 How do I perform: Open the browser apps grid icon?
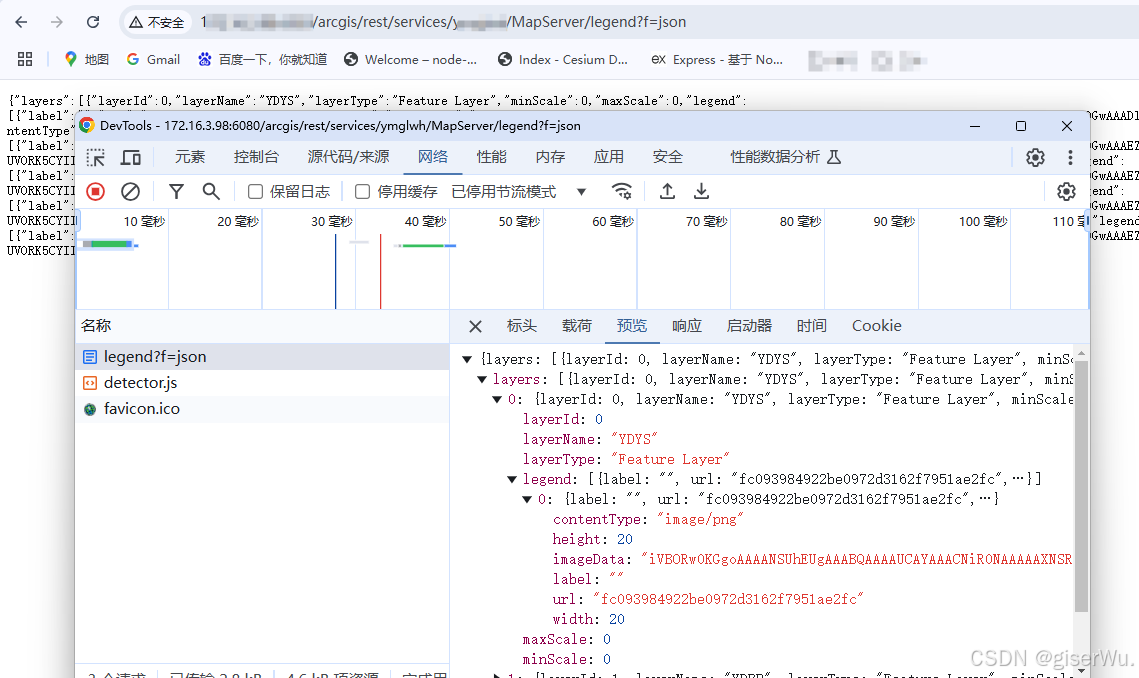click(x=25, y=60)
